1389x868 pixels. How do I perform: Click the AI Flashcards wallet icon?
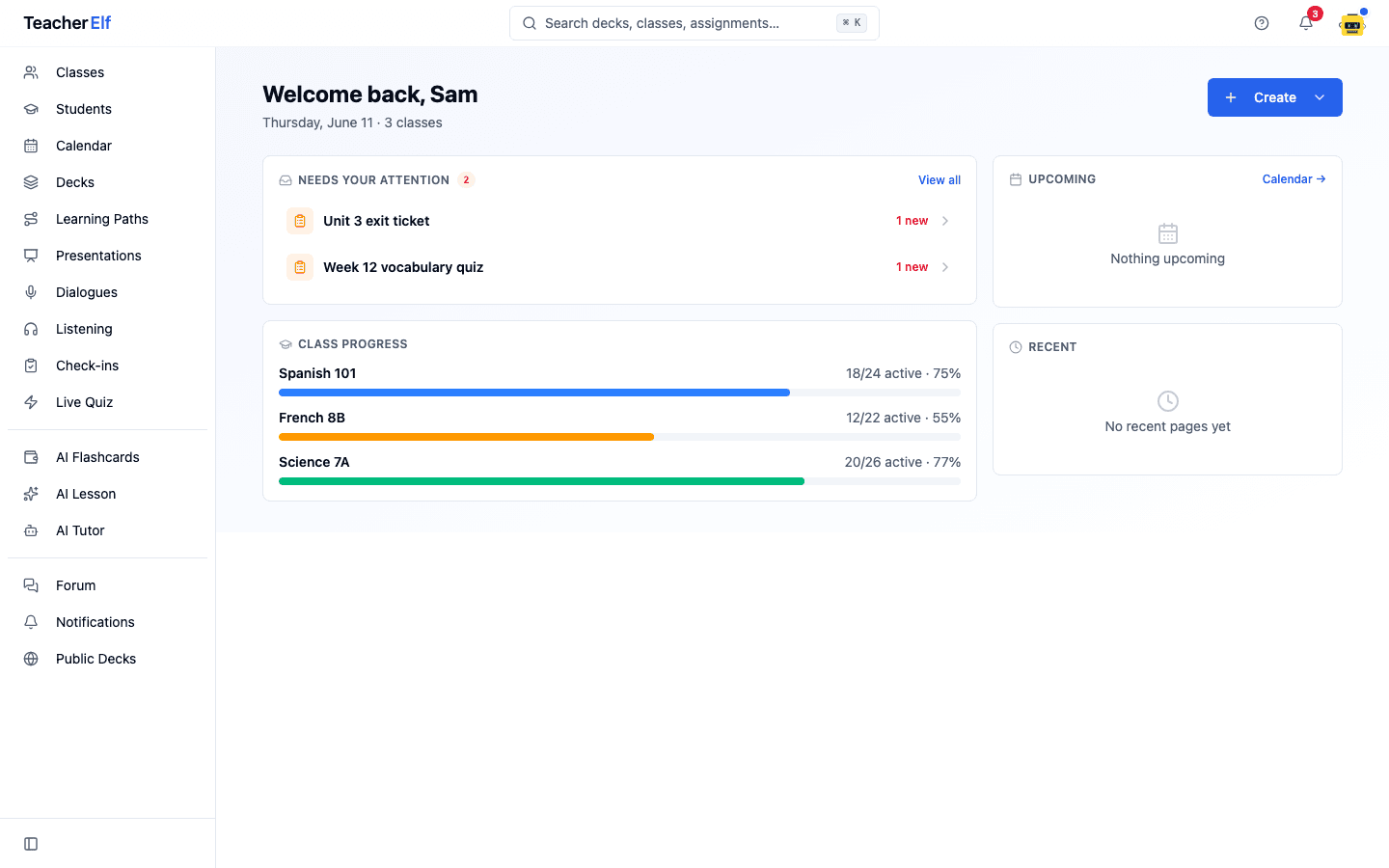[x=31, y=457]
